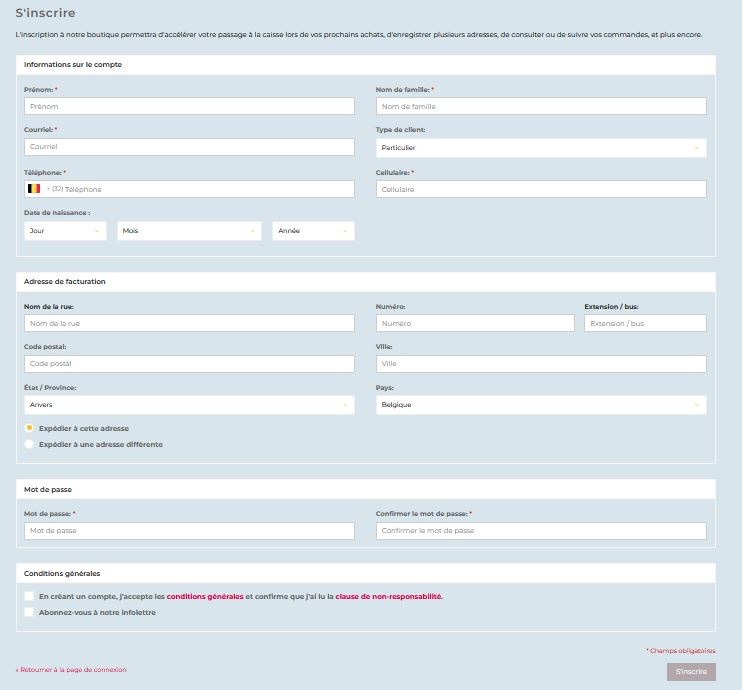Click the Extension / bus field

tap(645, 324)
